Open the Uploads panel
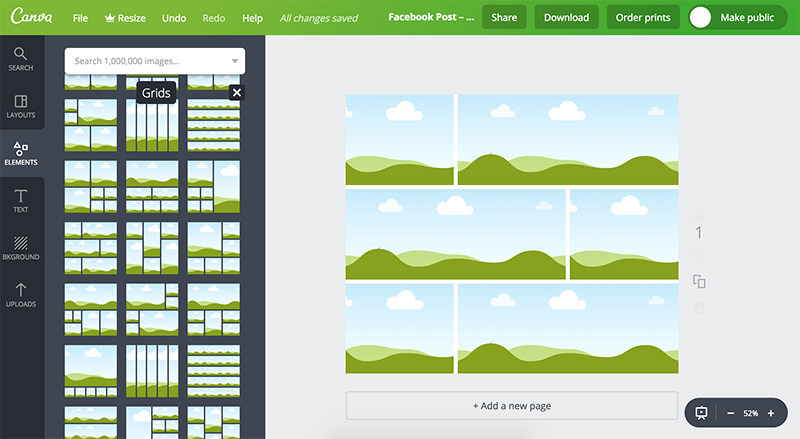 coord(21,295)
